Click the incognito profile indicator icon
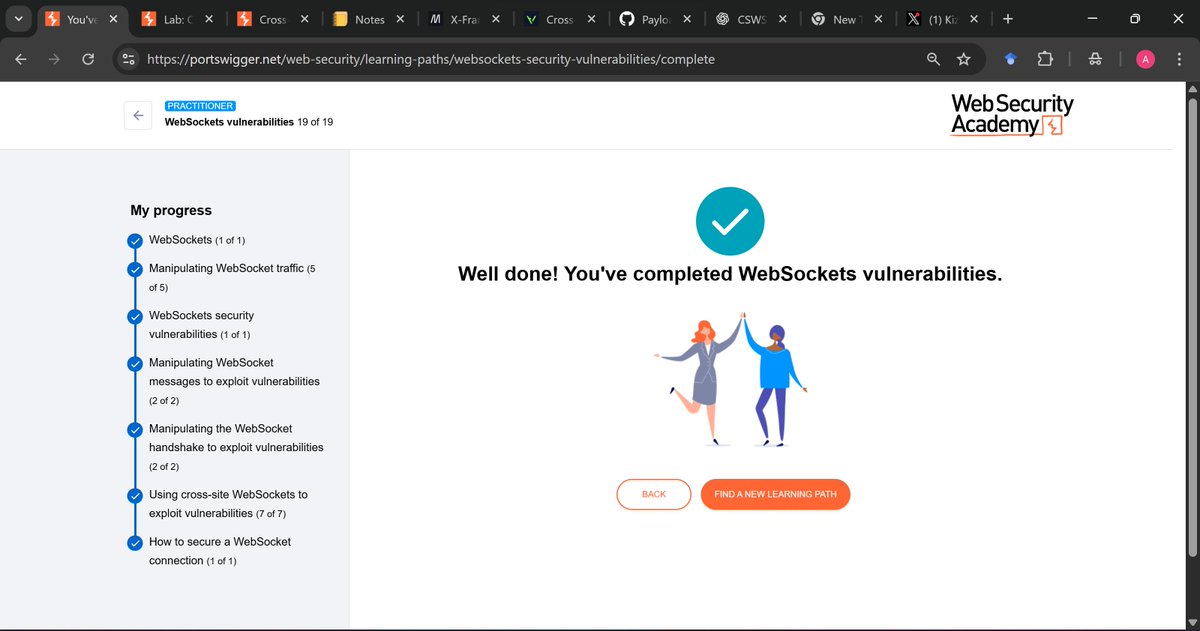The width and height of the screenshot is (1200, 631). tap(1095, 59)
